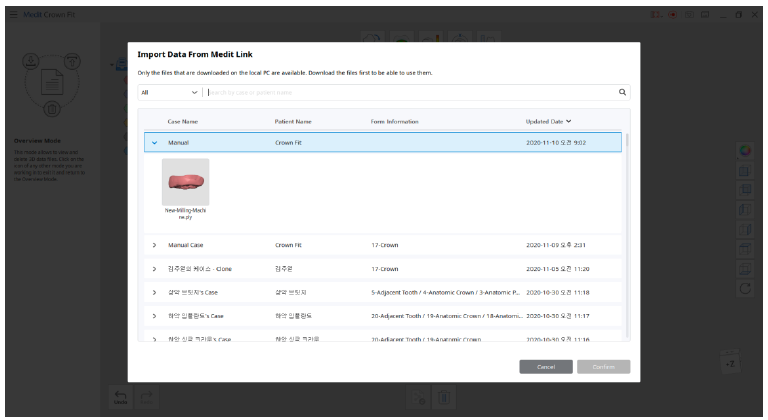Screen dimensions: 768x420
Task: Click the 'New-Milling-Machine.ply' file name label
Action: tap(185, 214)
